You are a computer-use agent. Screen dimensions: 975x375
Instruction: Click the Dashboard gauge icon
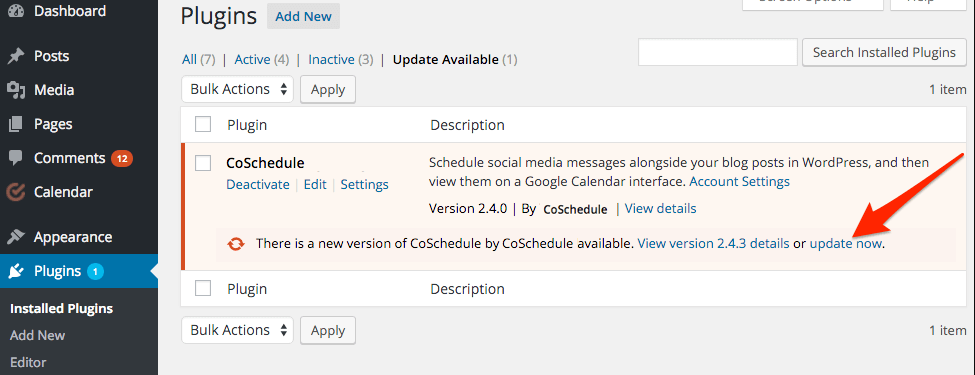pyautogui.click(x=16, y=11)
